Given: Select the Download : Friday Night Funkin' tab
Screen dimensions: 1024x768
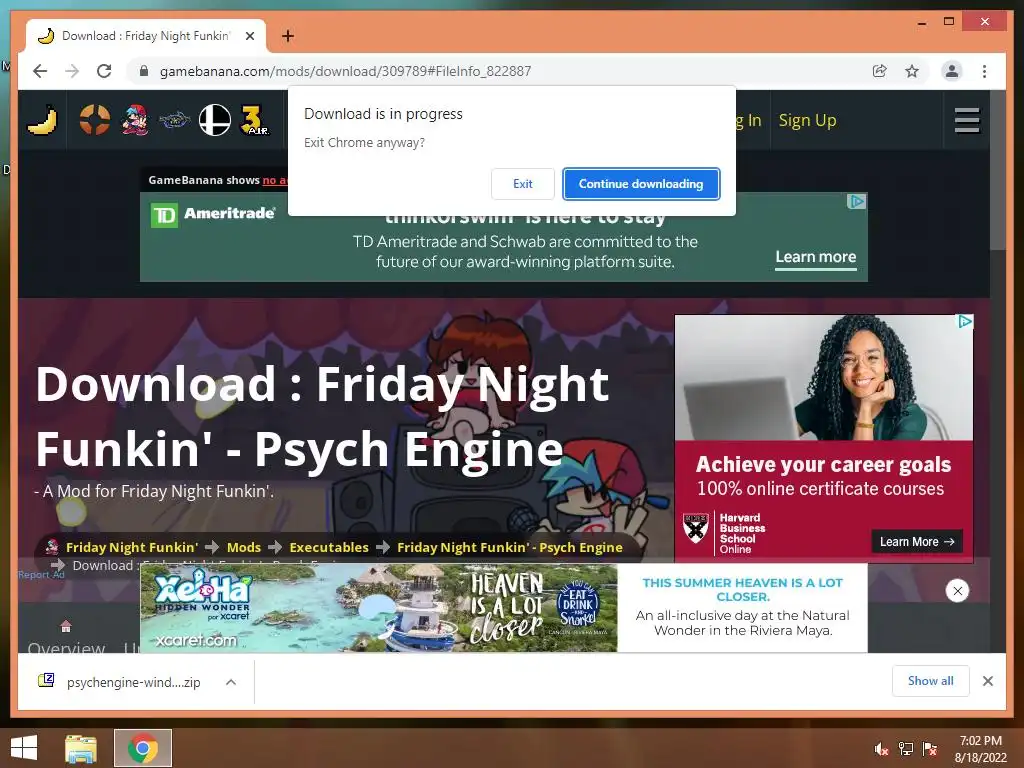Looking at the screenshot, I should tap(146, 36).
